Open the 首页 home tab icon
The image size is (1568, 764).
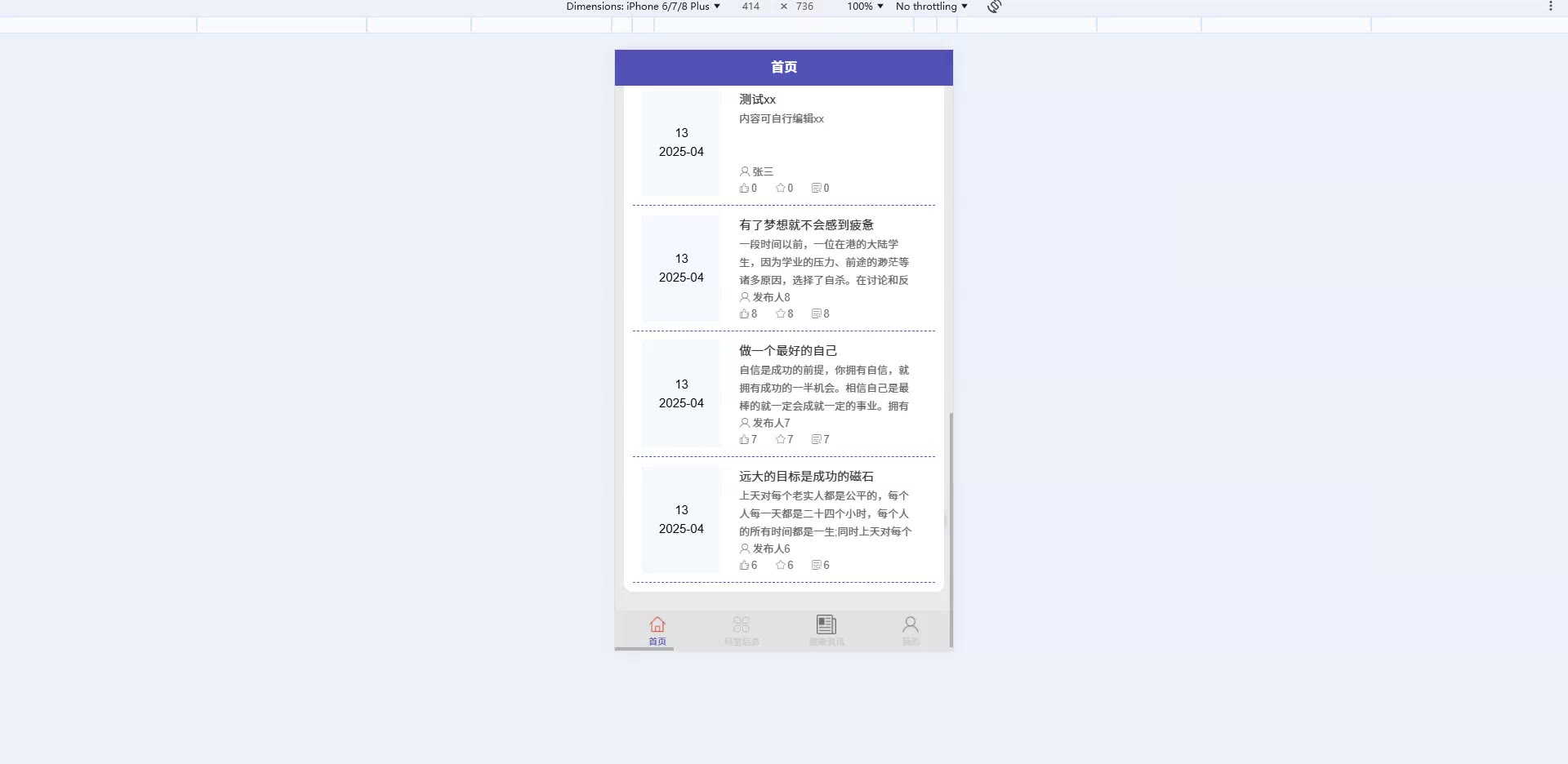coord(657,624)
